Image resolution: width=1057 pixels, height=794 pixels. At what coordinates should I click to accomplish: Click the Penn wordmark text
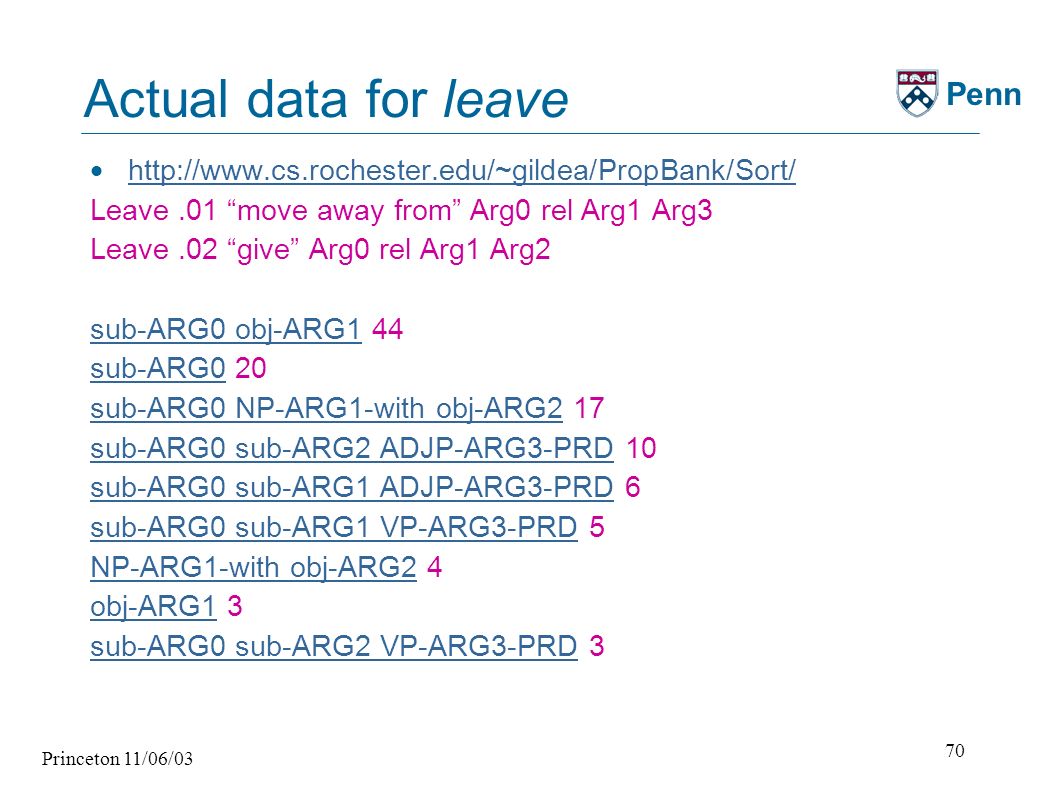(x=984, y=94)
